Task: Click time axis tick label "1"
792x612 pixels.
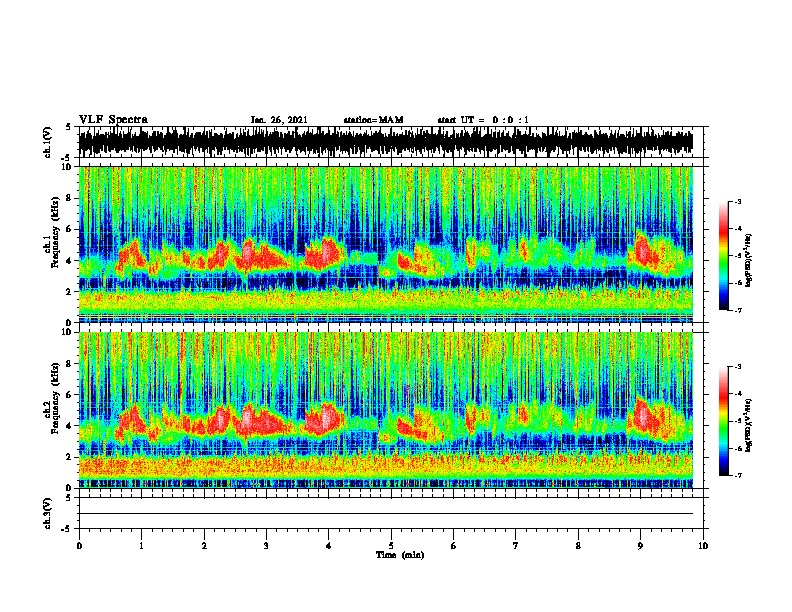Action: [x=142, y=546]
